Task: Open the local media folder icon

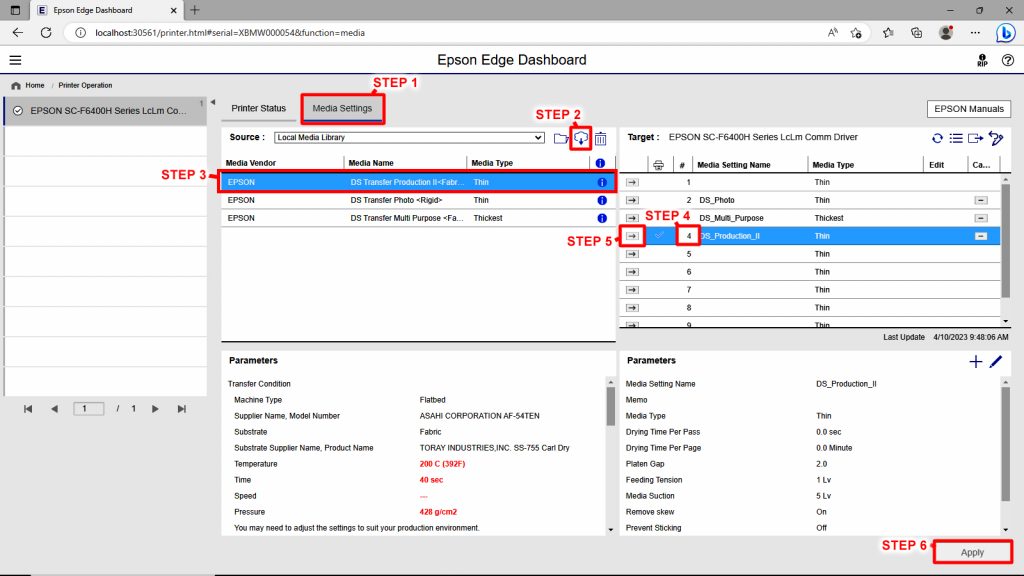Action: [x=560, y=138]
